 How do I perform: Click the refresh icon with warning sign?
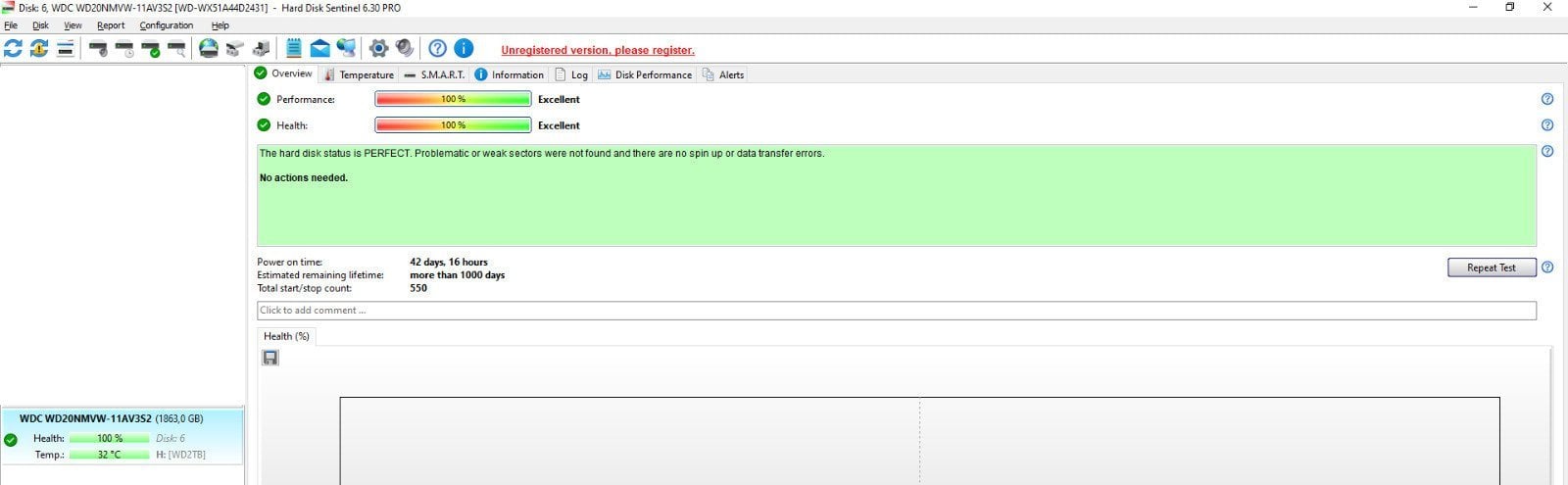(39, 48)
